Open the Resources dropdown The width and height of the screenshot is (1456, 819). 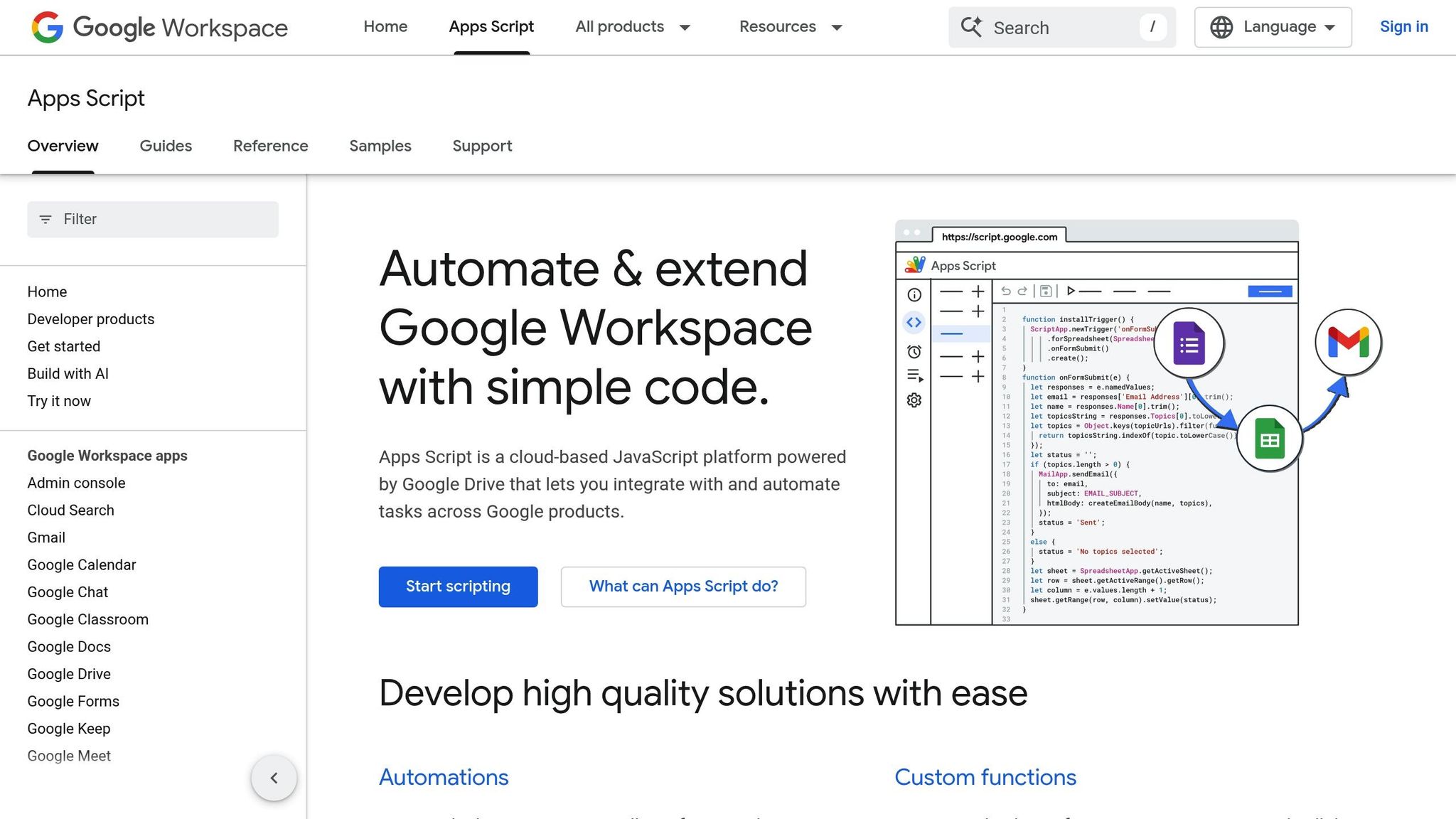[x=790, y=27]
